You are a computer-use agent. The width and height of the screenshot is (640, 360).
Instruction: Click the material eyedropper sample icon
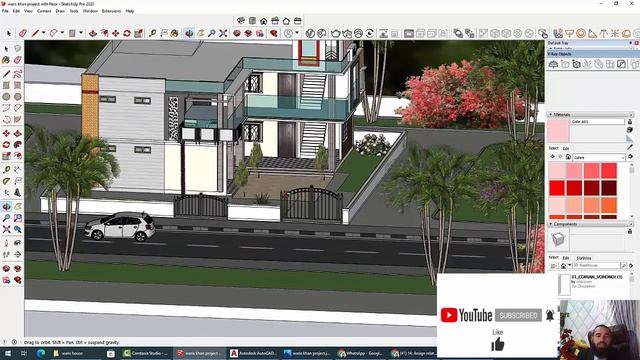pos(630,147)
